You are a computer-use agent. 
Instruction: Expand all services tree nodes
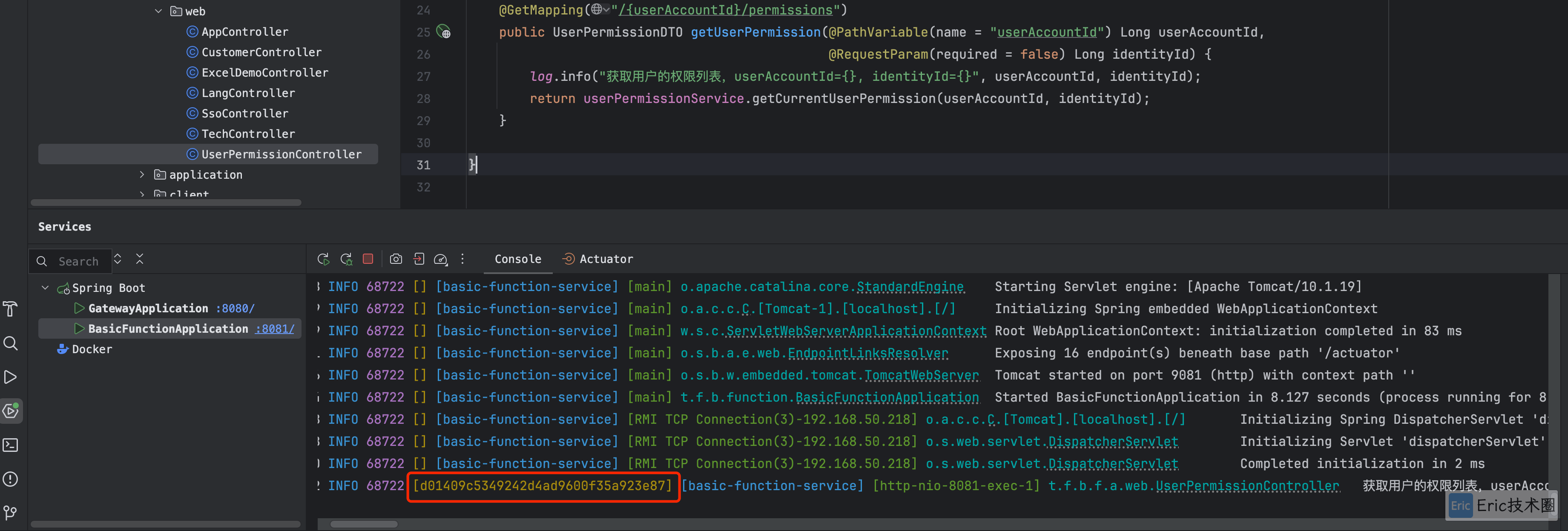(x=118, y=259)
